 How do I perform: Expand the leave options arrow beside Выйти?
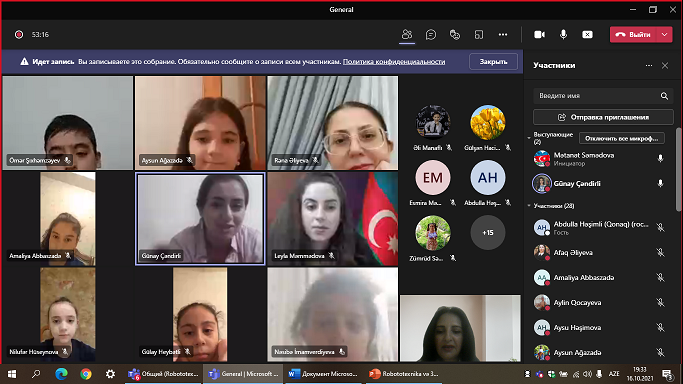pos(664,34)
